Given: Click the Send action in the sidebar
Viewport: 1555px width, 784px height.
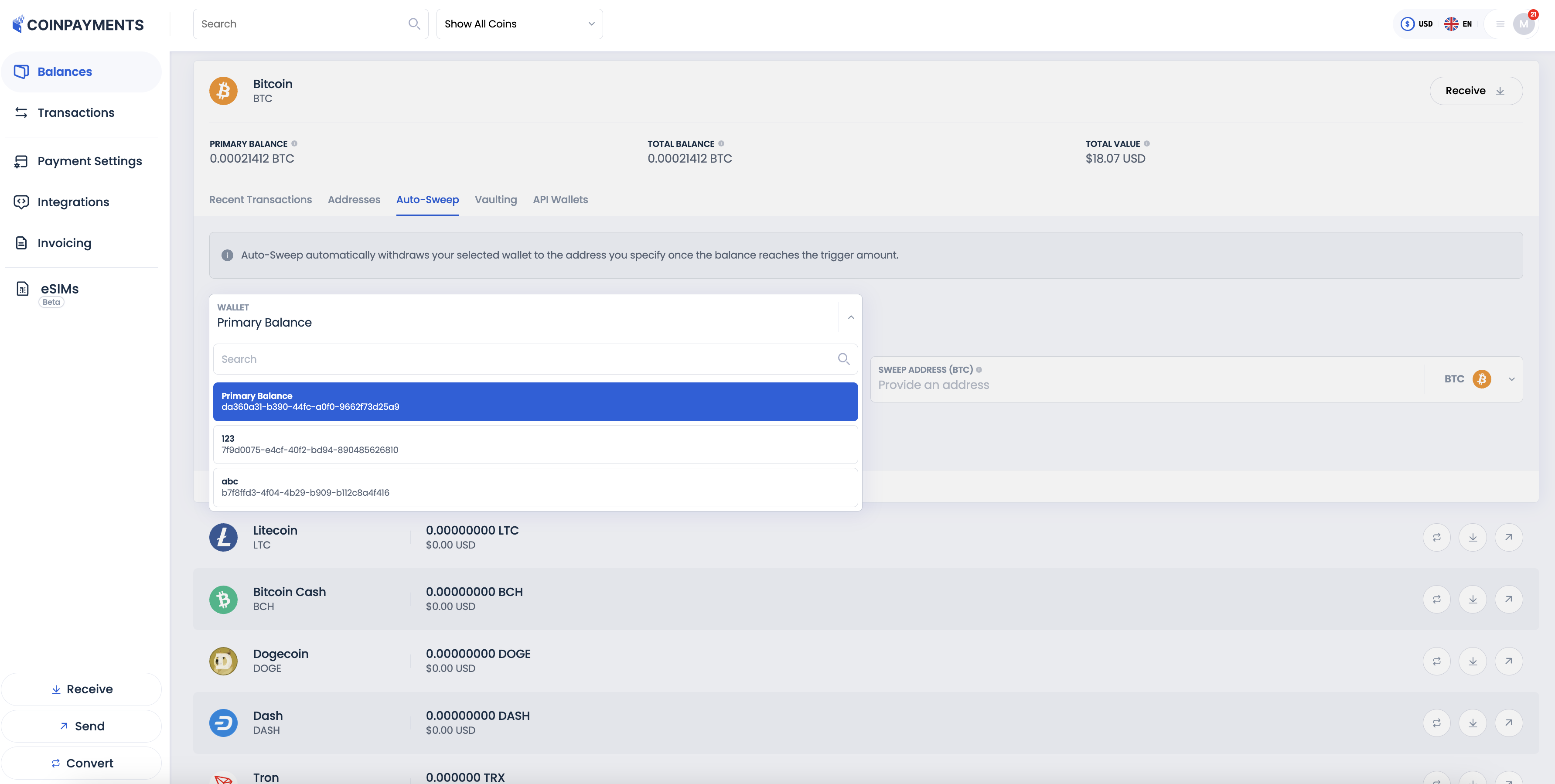Looking at the screenshot, I should (82, 726).
